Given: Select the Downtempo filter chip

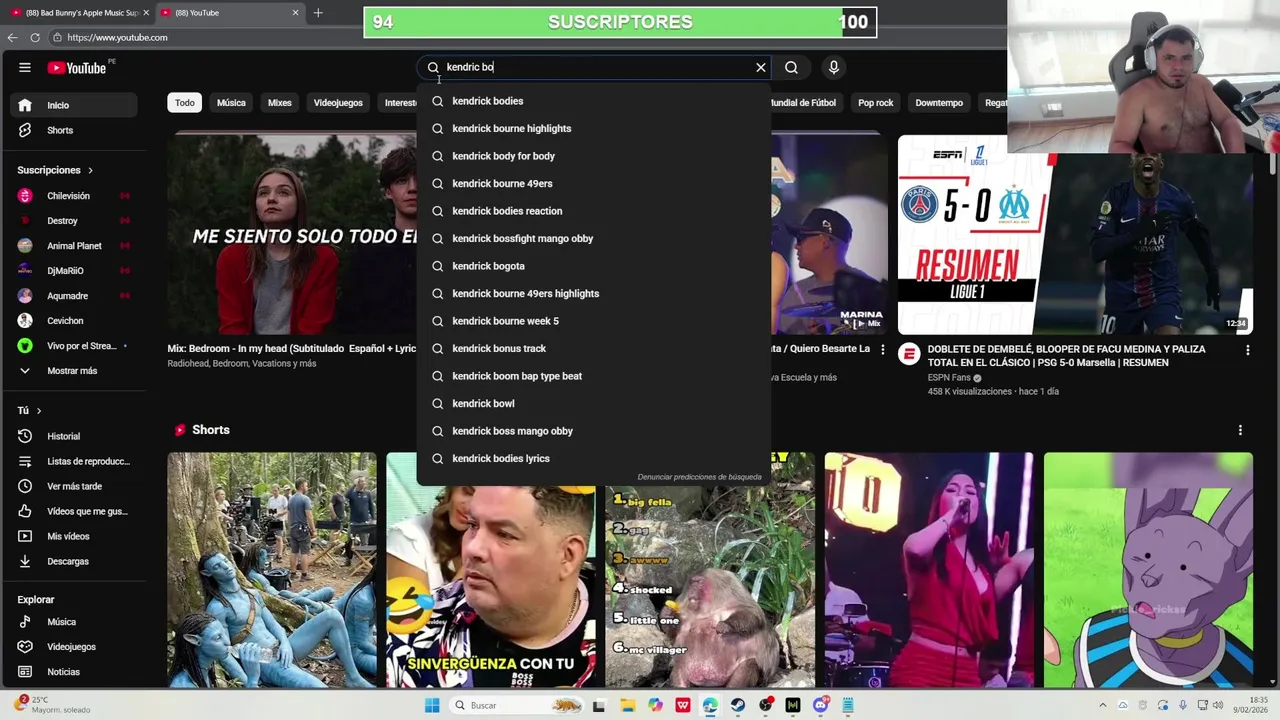Looking at the screenshot, I should click(x=939, y=103).
